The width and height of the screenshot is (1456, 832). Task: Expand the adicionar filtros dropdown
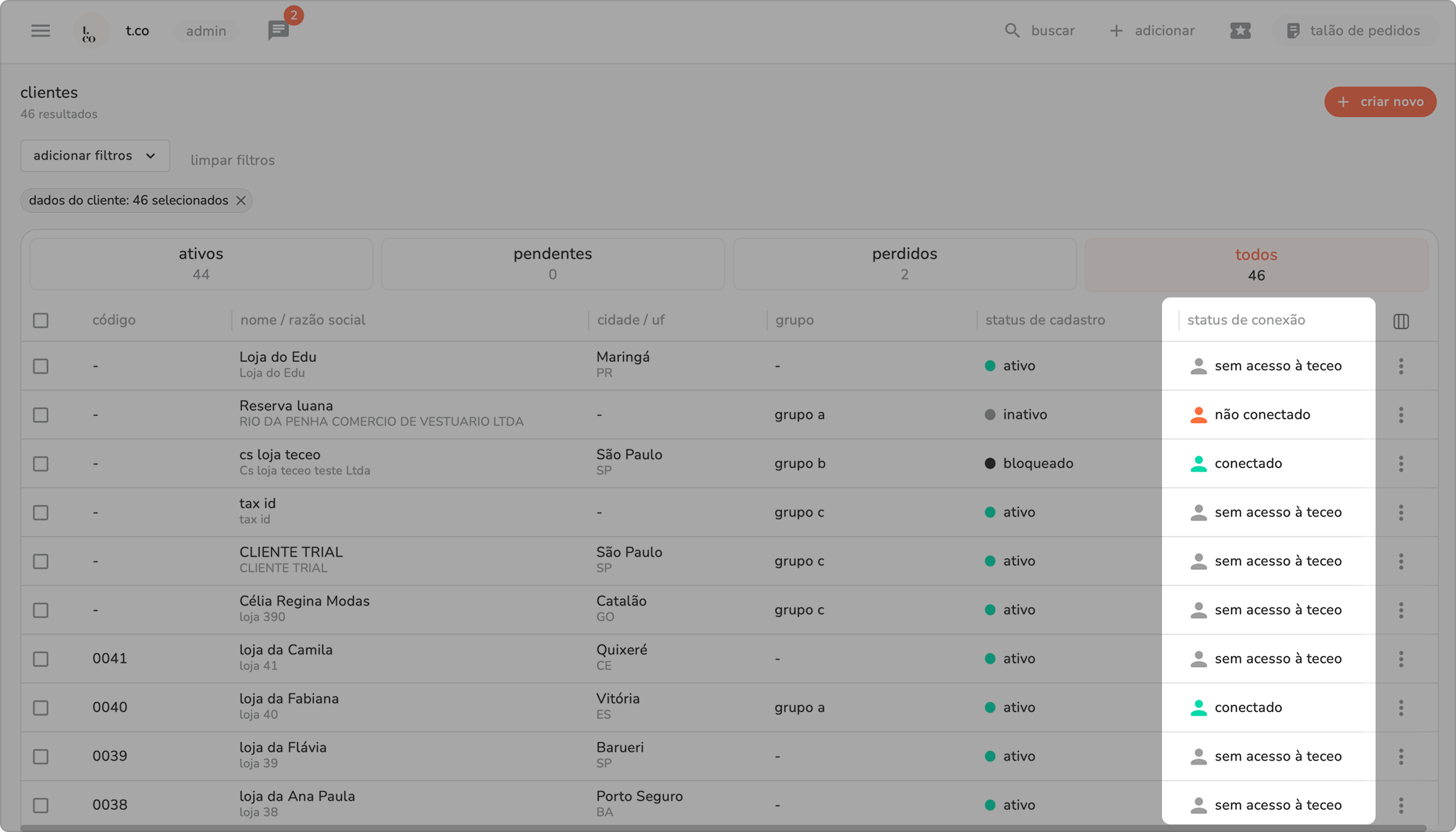point(95,156)
